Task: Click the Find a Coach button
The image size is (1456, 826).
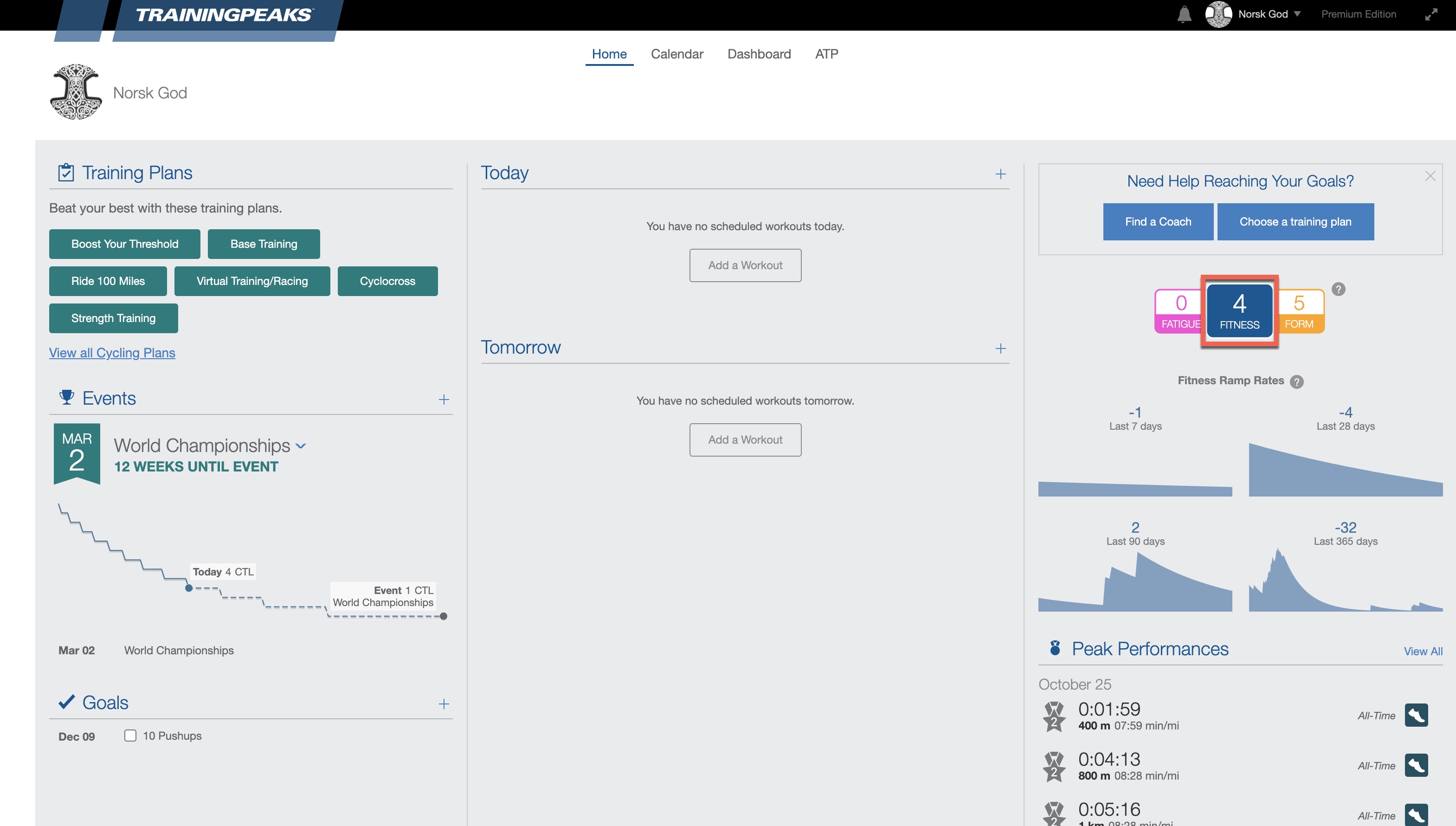Action: (x=1158, y=222)
